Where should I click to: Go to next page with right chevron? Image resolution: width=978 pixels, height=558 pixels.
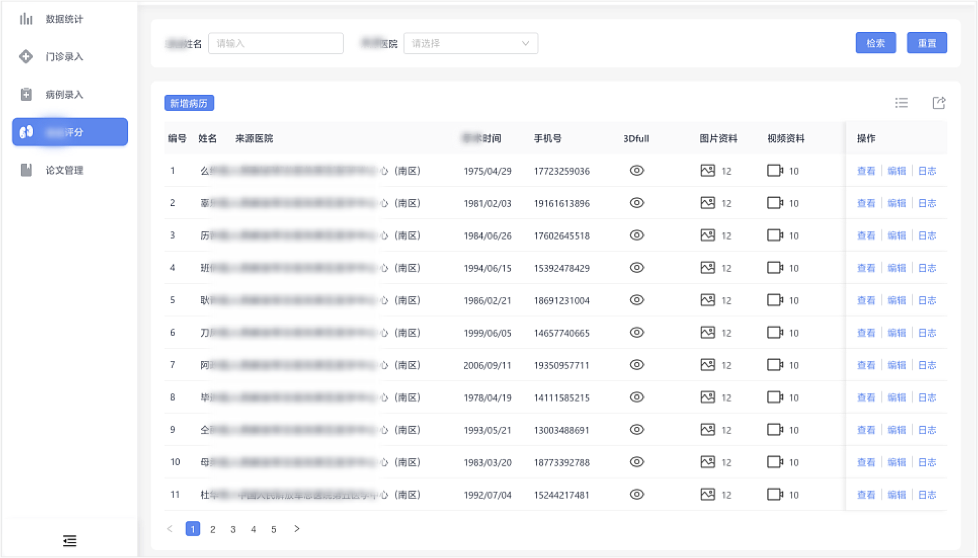296,529
